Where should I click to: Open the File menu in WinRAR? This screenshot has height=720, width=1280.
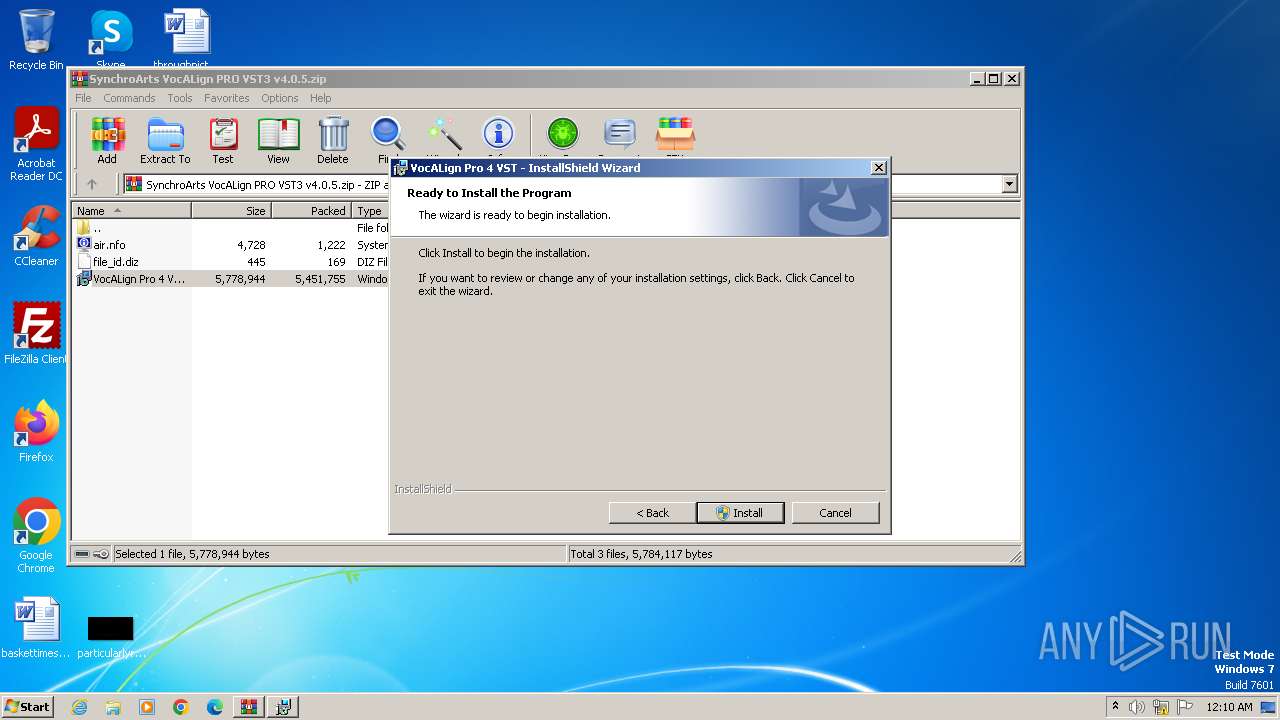(83, 98)
